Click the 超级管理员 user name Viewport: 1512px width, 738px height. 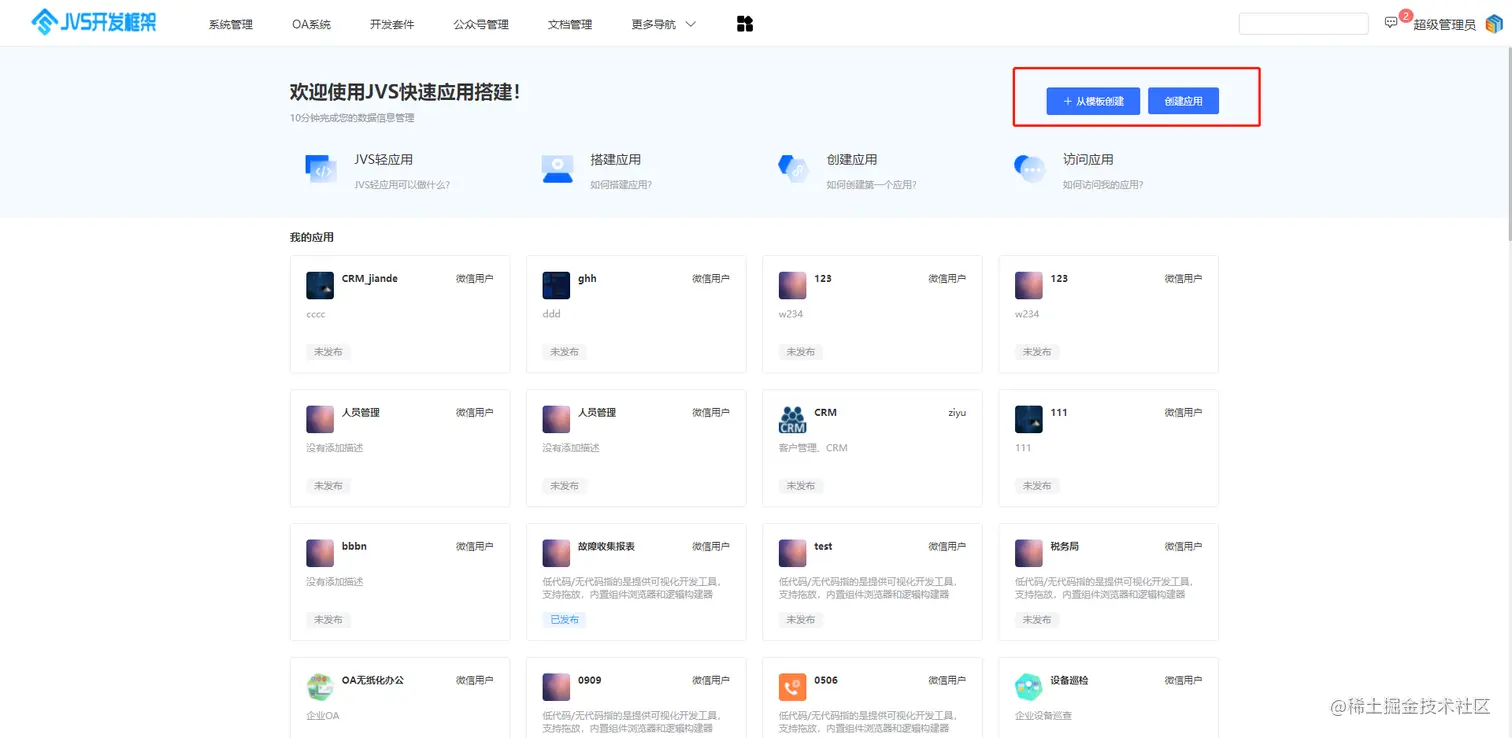1444,25
